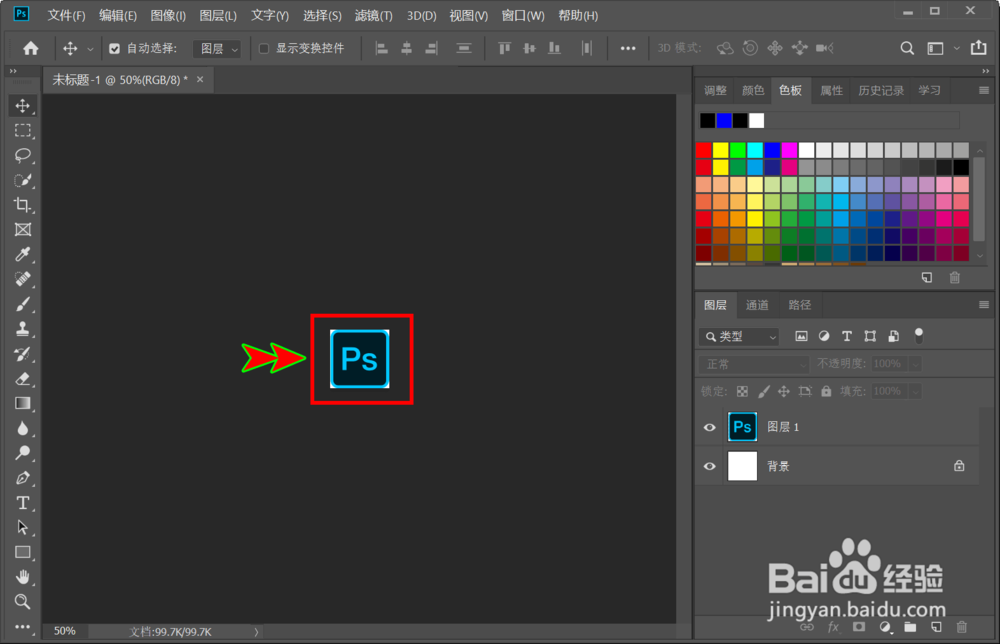Select the Eyedropper tool
This screenshot has height=644, width=1000.
pyautogui.click(x=23, y=254)
